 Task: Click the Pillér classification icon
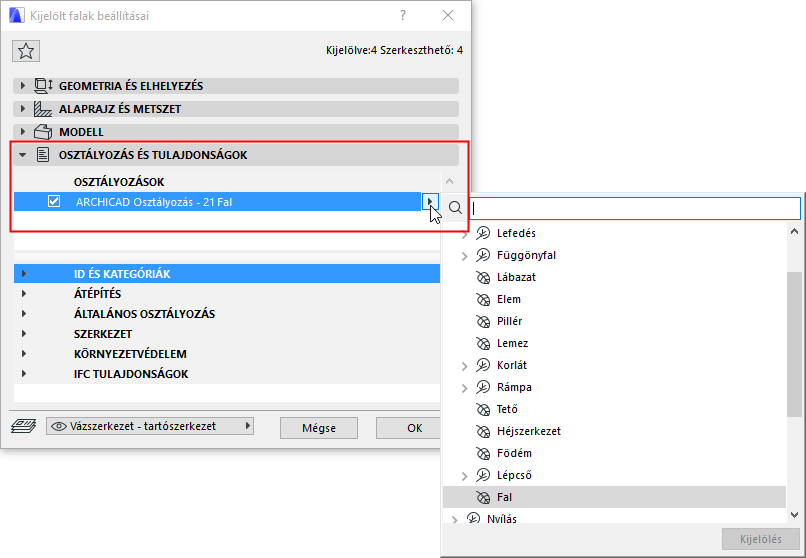pyautogui.click(x=483, y=322)
